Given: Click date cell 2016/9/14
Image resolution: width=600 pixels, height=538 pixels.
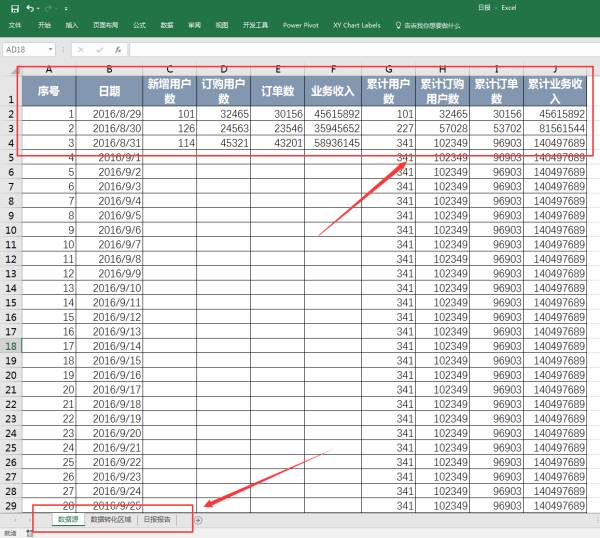Looking at the screenshot, I should 109,346.
